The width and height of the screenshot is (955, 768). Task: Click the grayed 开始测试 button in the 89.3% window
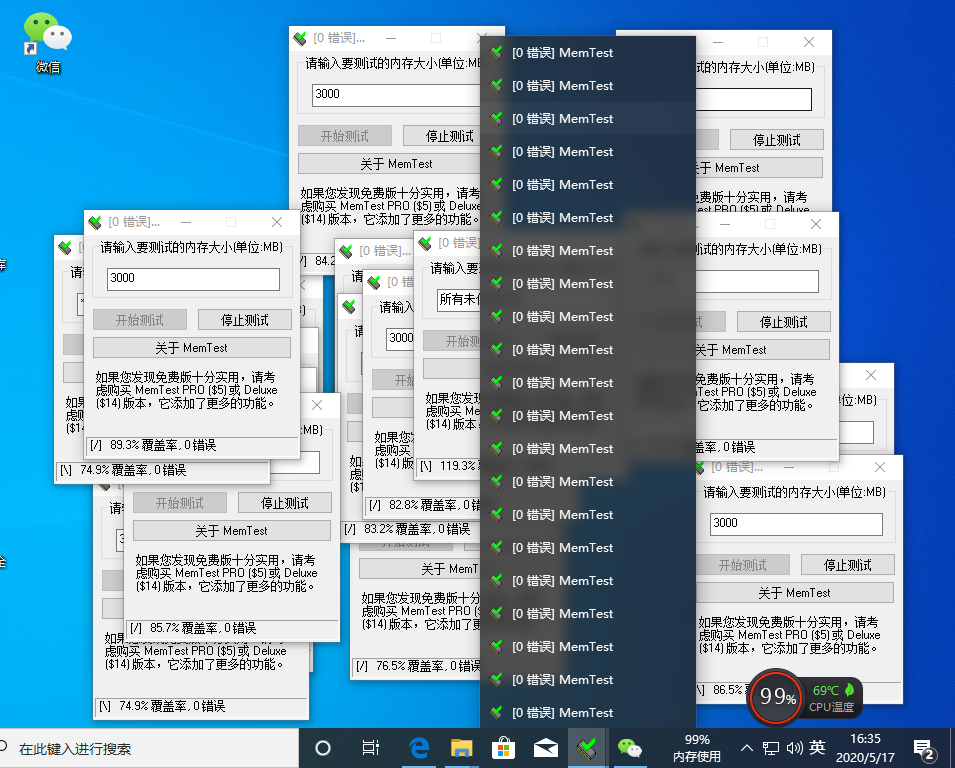click(139, 320)
